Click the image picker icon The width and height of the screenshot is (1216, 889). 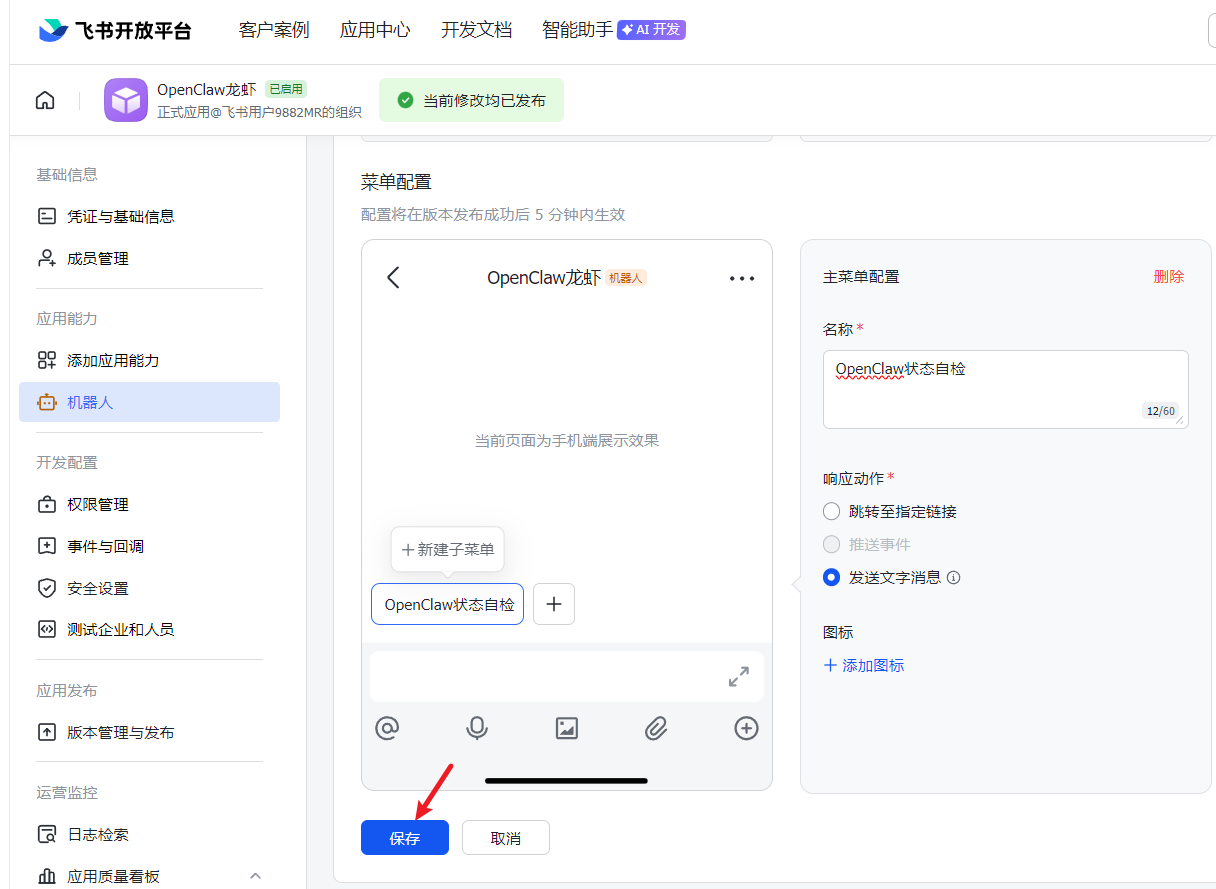(x=567, y=728)
